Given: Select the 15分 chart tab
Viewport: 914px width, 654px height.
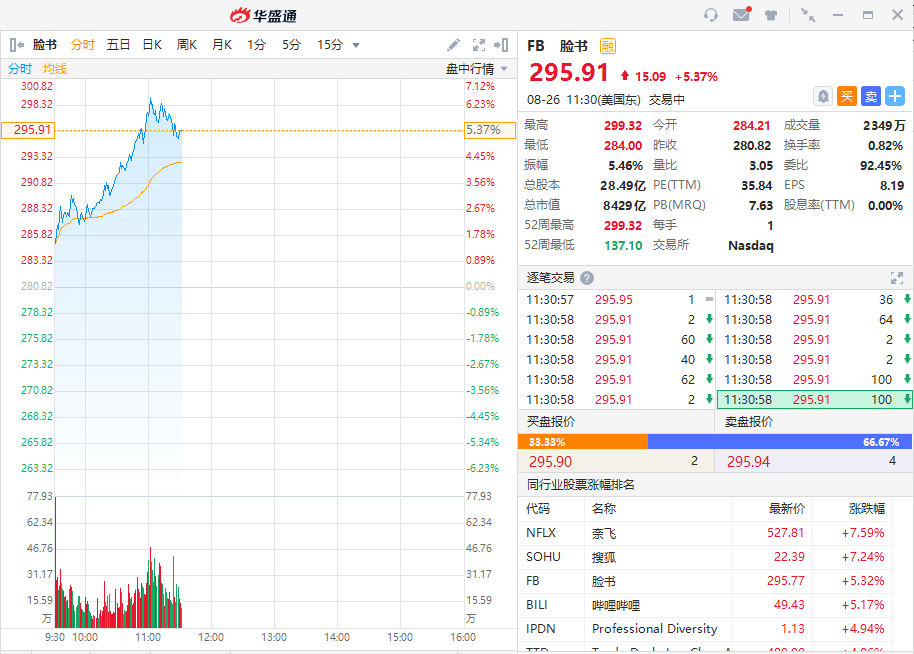Looking at the screenshot, I should coord(330,45).
